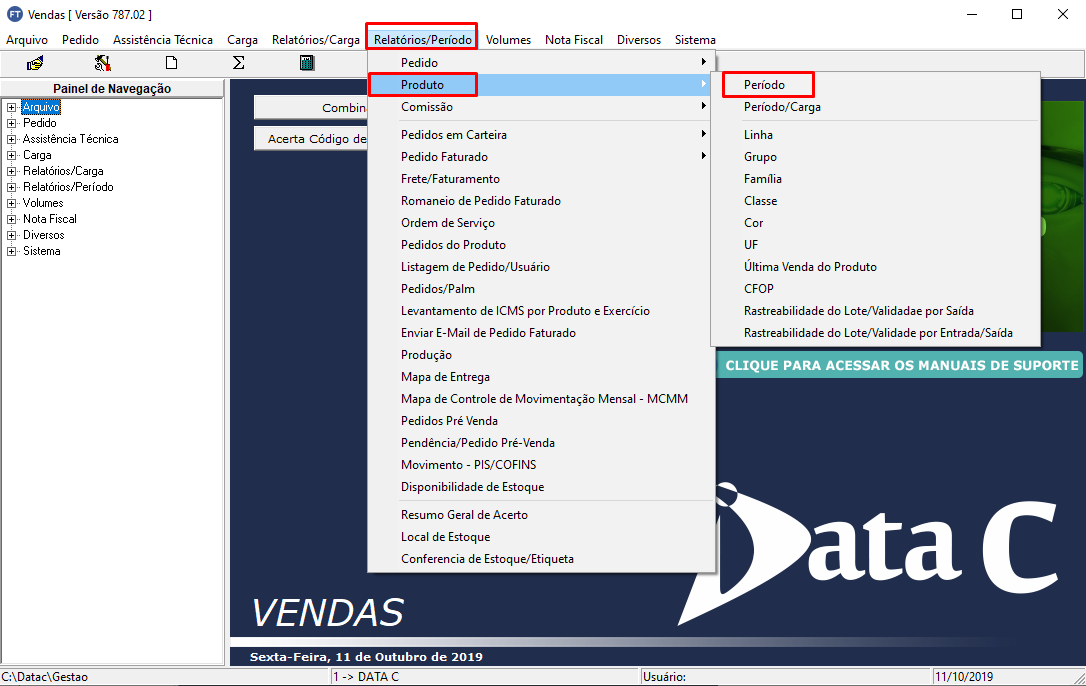
Task: Expand the Carga tree node
Action: click(x=11, y=155)
